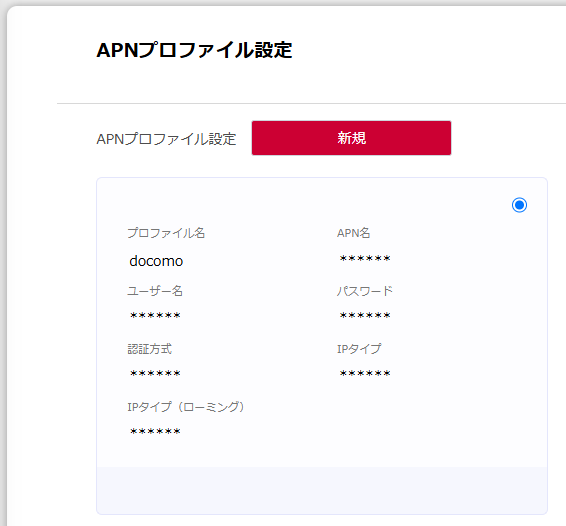Screen dimensions: 566x526
Task: Click the masked IPタイプ value
Action: (365, 374)
